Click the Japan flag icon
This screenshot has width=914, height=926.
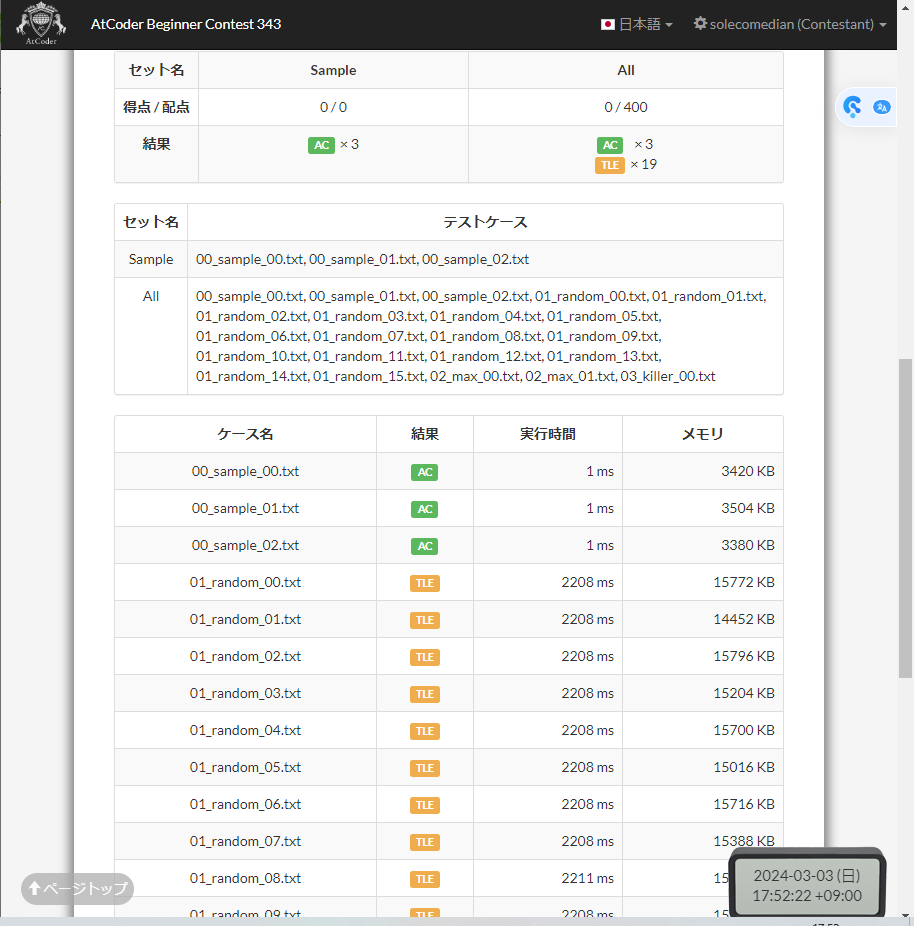click(608, 24)
